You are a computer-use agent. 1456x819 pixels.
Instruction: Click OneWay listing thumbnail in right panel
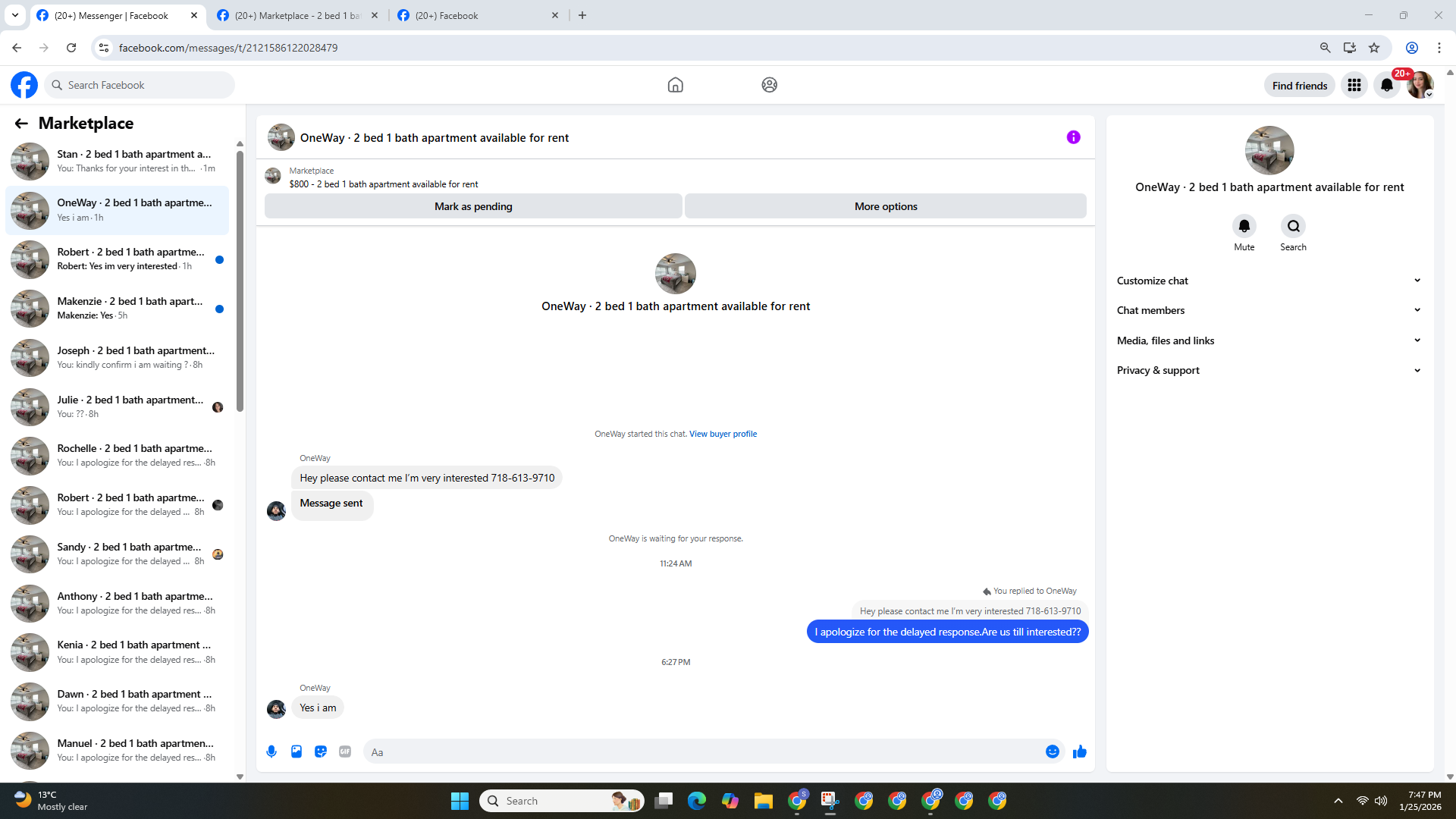[x=1269, y=150]
